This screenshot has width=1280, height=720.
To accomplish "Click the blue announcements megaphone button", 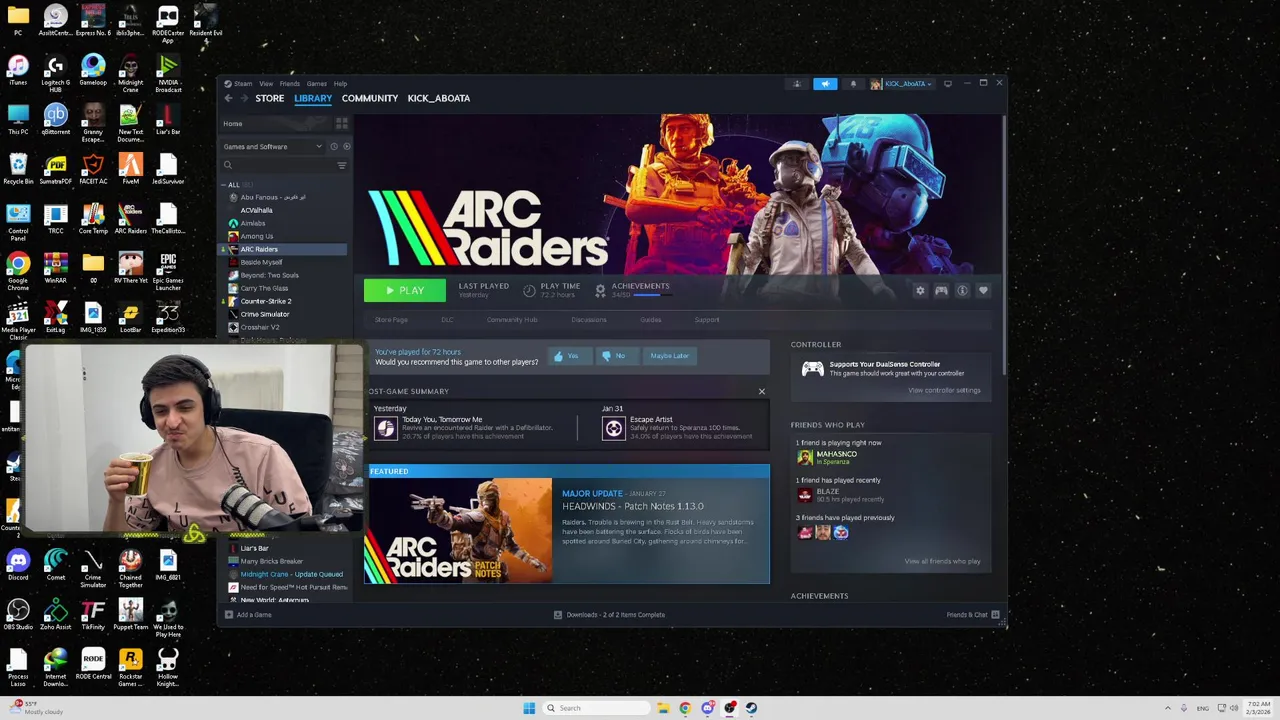I will coord(825,84).
